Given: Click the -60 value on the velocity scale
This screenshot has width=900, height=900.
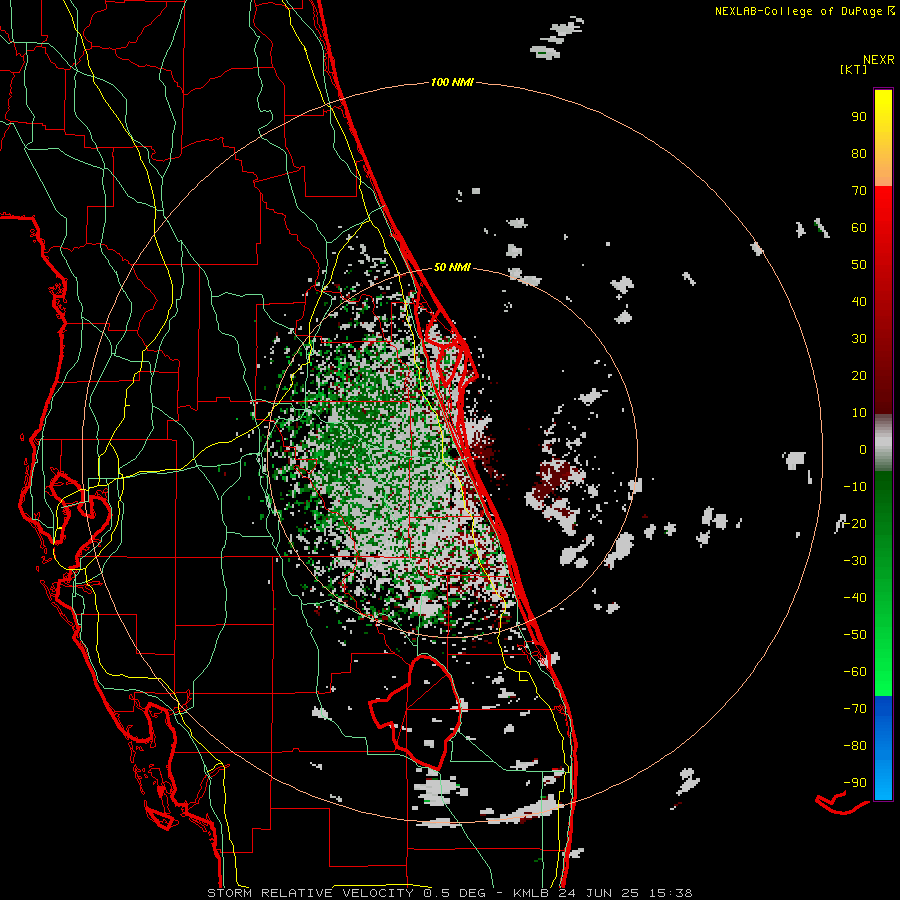Looking at the screenshot, I should click(855, 672).
